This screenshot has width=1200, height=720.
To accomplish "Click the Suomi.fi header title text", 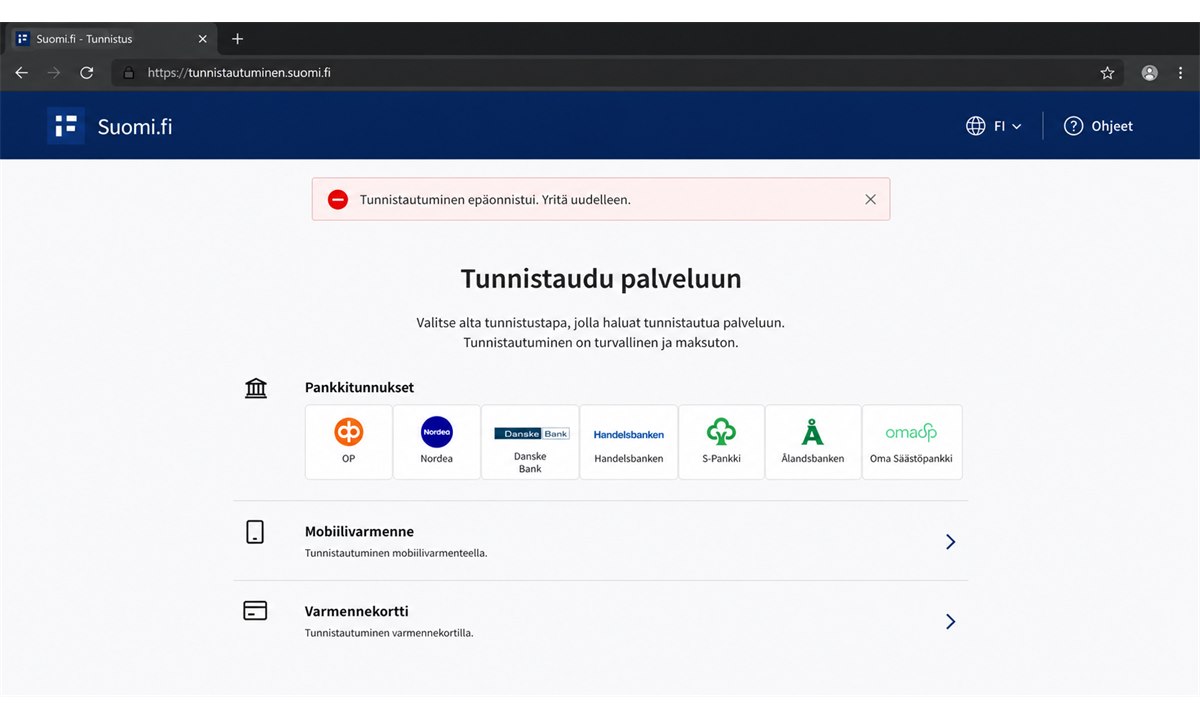I will (x=135, y=127).
